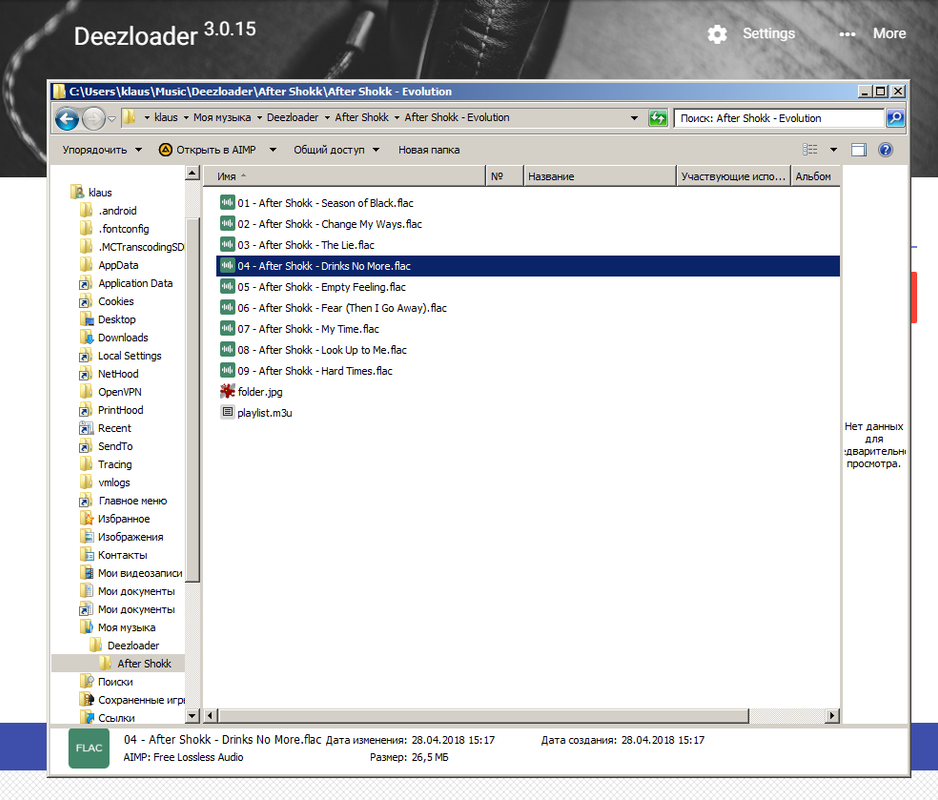Open the view options dropdown arrow
The image size is (938, 800).
(x=833, y=150)
